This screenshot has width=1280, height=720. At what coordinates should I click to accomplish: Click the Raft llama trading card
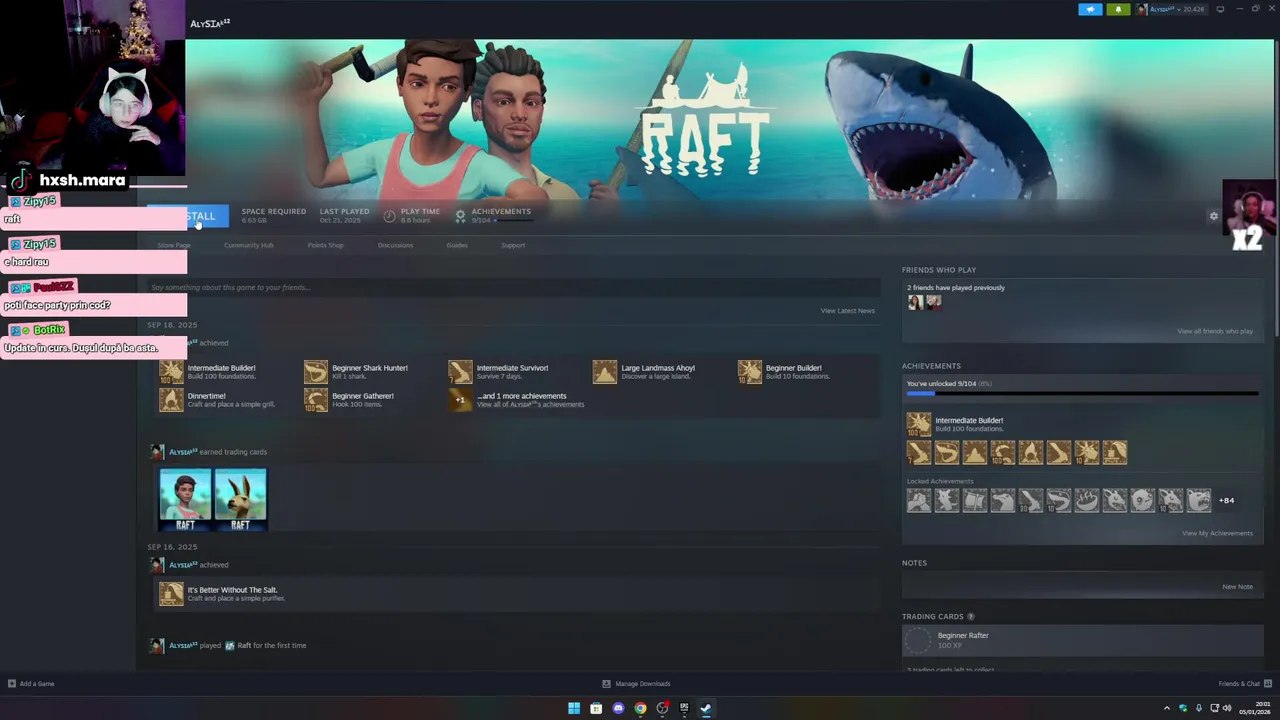point(240,499)
